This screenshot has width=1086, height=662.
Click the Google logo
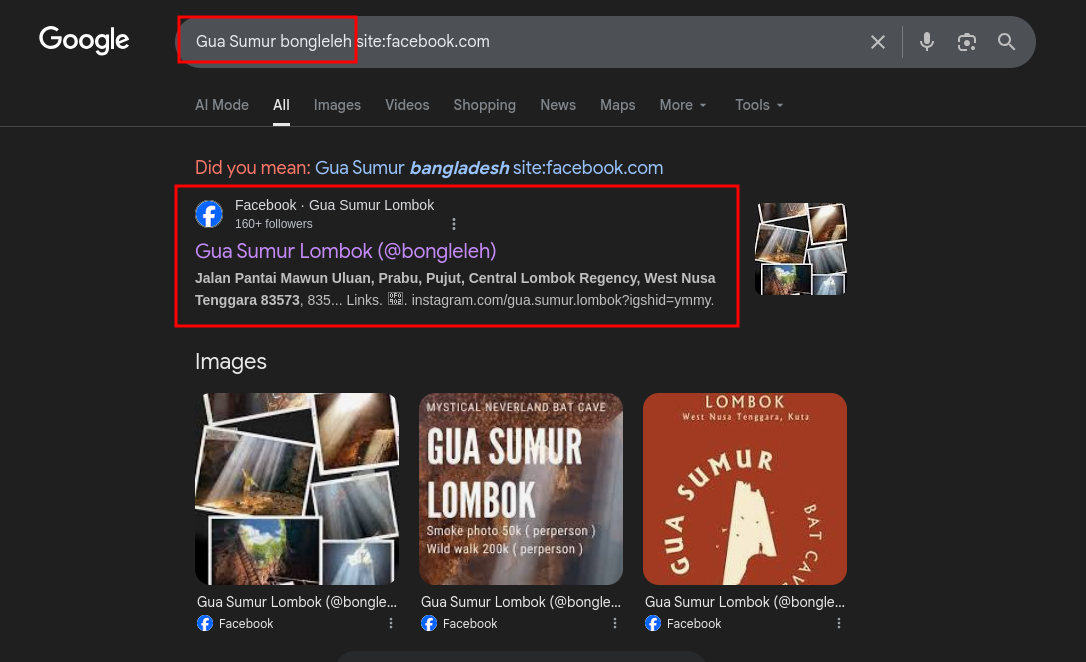[84, 40]
